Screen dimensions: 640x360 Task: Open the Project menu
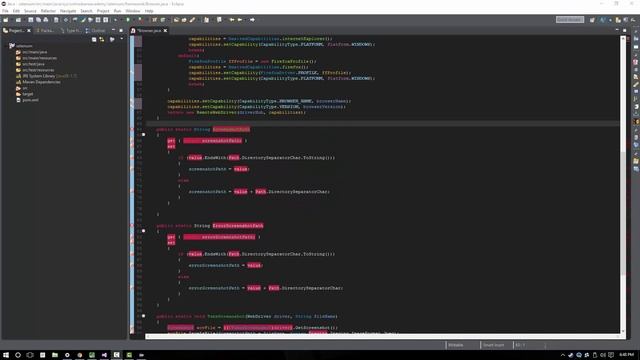[x=103, y=11]
